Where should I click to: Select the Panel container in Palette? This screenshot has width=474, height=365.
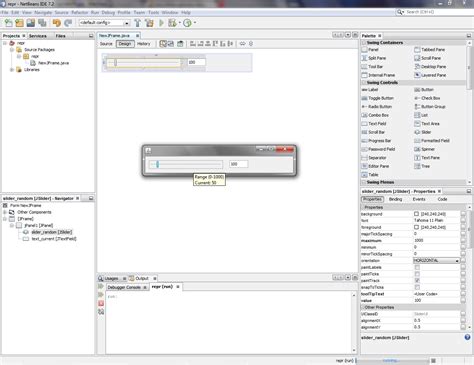pos(370,50)
